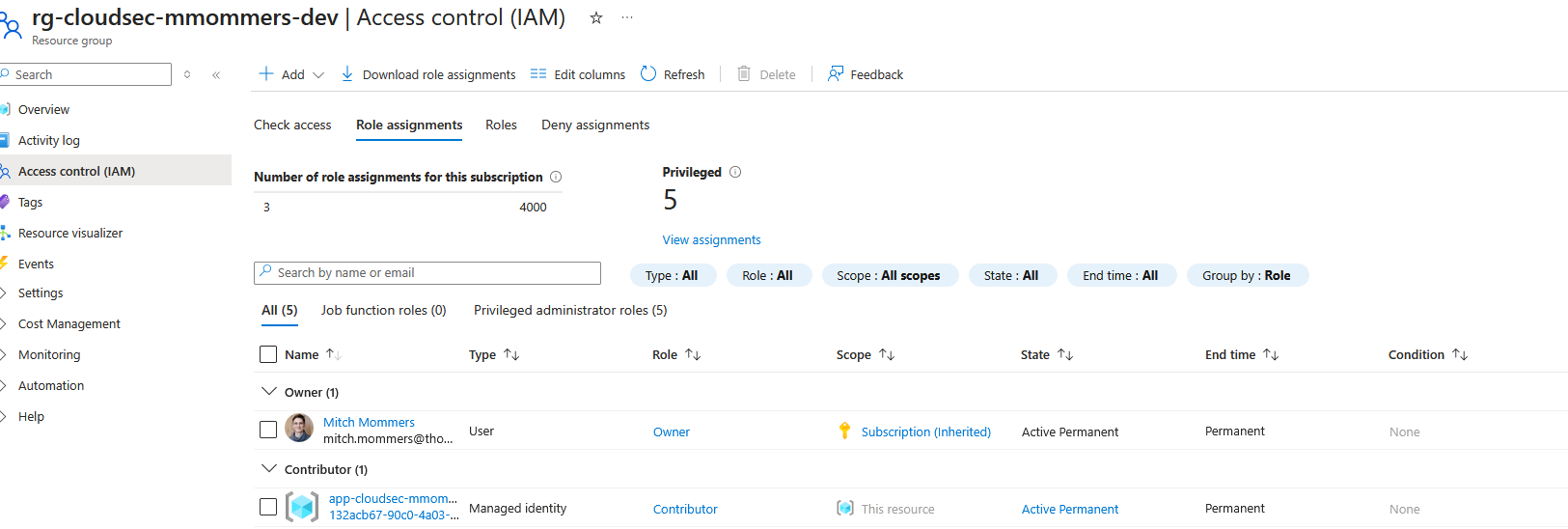Switch to the Roles tab

click(x=501, y=125)
